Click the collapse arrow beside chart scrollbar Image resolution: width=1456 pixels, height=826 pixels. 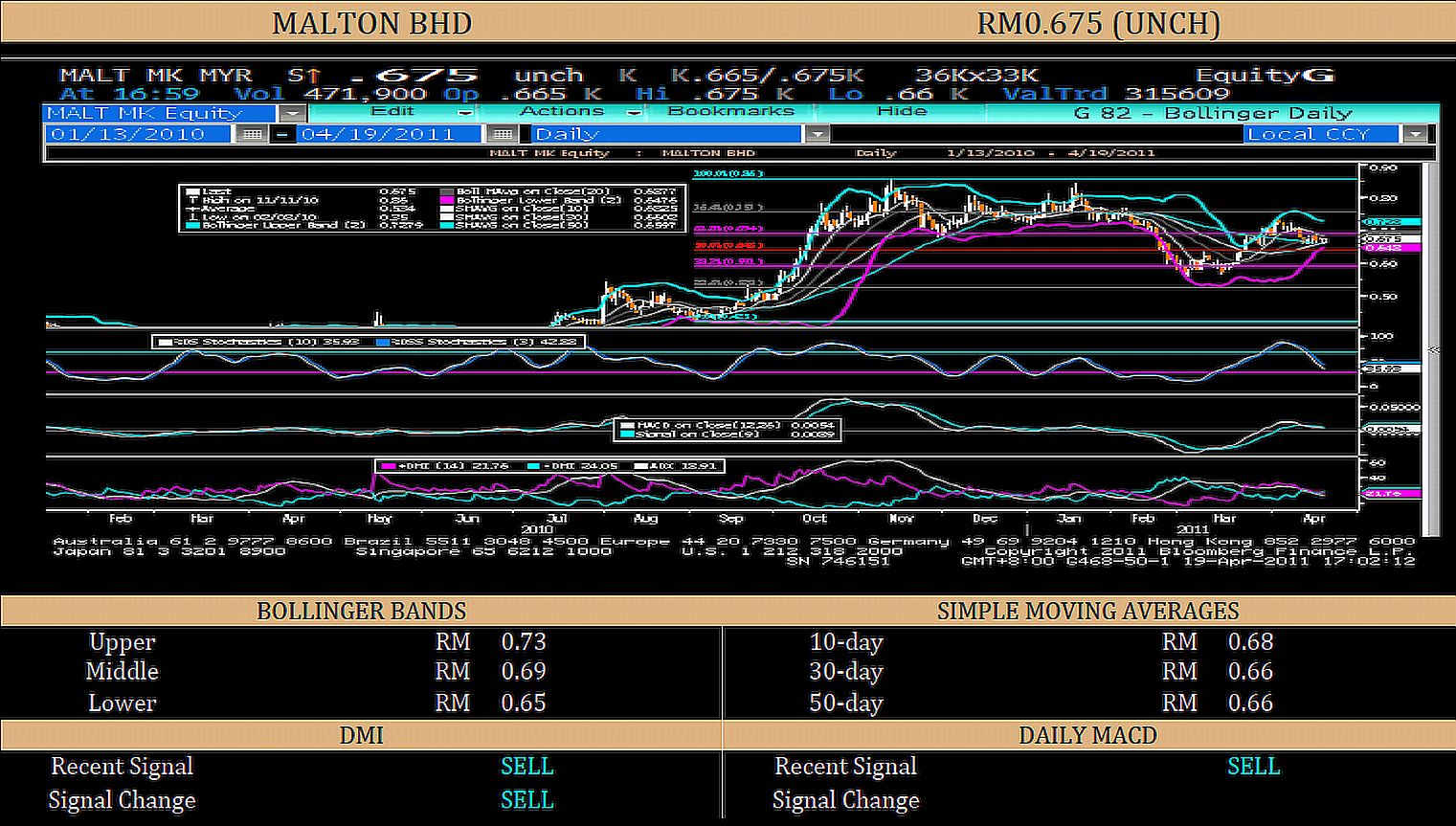coord(1433,350)
